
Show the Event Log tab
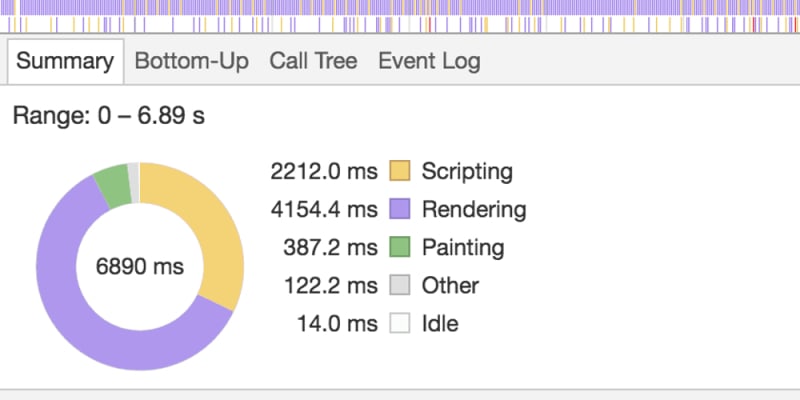(x=429, y=61)
